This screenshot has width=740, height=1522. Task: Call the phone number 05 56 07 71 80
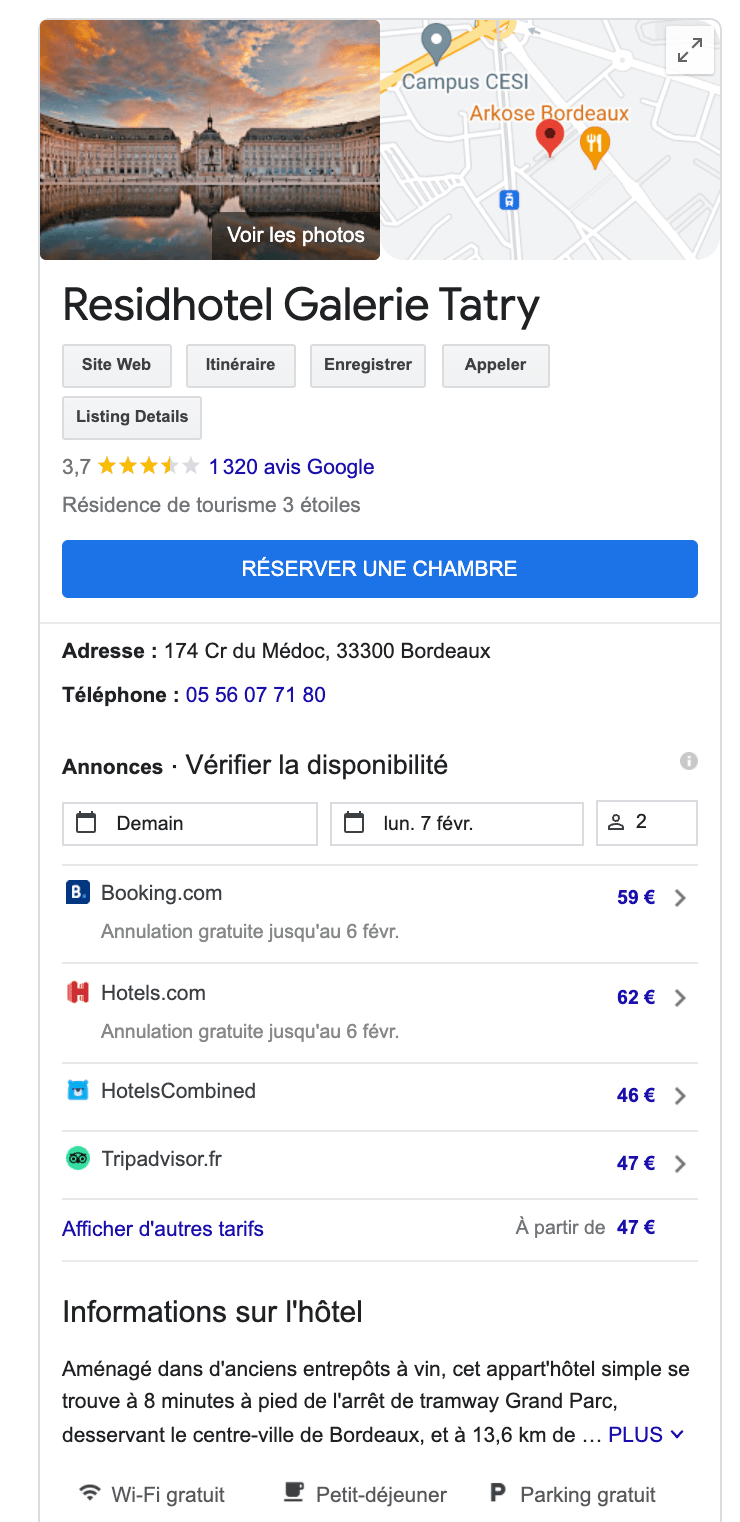click(x=256, y=695)
